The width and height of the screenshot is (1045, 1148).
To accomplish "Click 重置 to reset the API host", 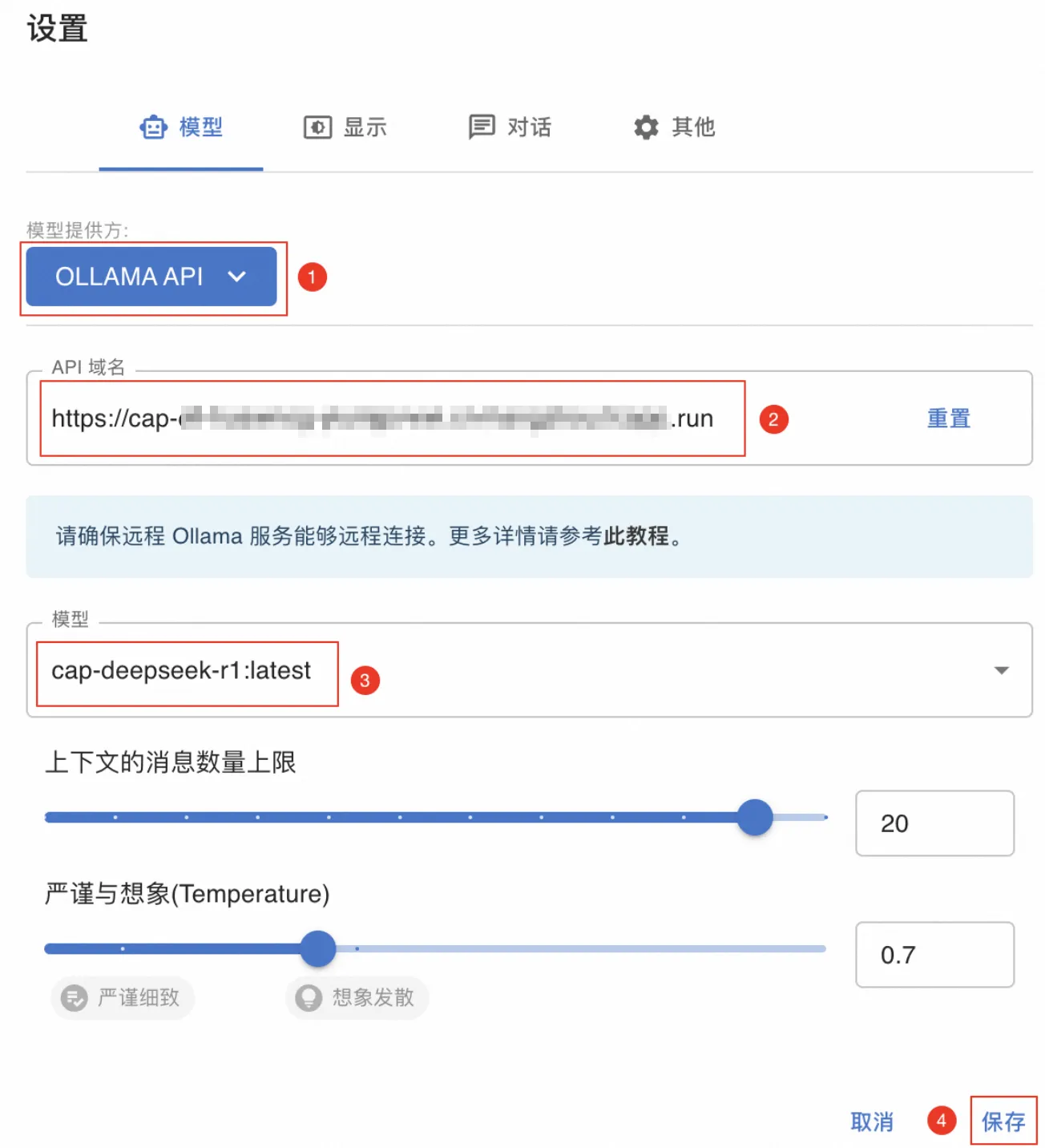I will point(948,418).
